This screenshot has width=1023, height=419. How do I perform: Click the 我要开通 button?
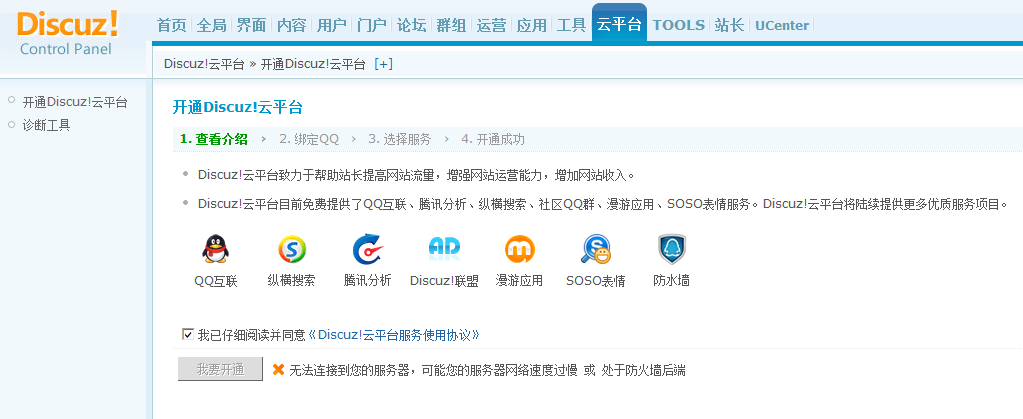tap(221, 369)
